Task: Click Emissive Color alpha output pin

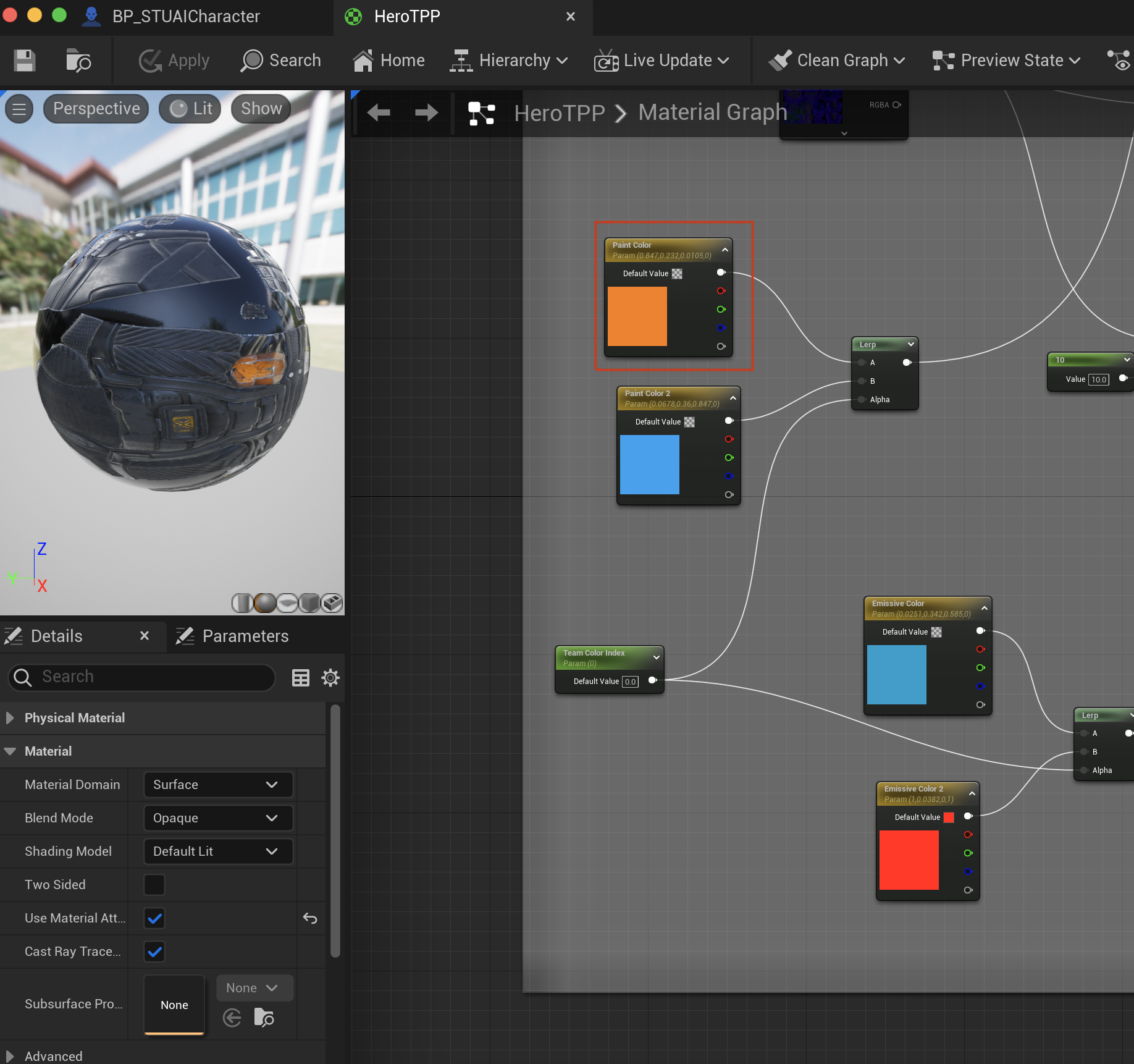Action: [980, 705]
